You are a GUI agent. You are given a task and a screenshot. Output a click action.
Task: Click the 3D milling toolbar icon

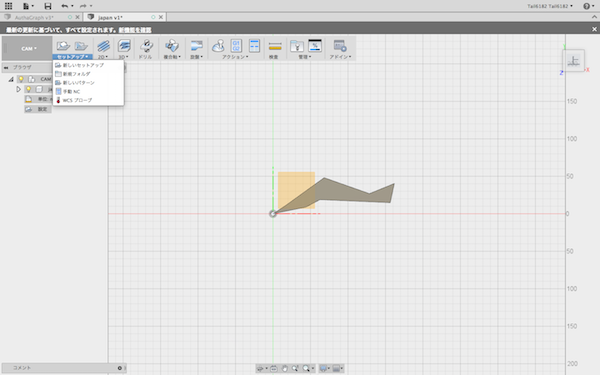(124, 46)
